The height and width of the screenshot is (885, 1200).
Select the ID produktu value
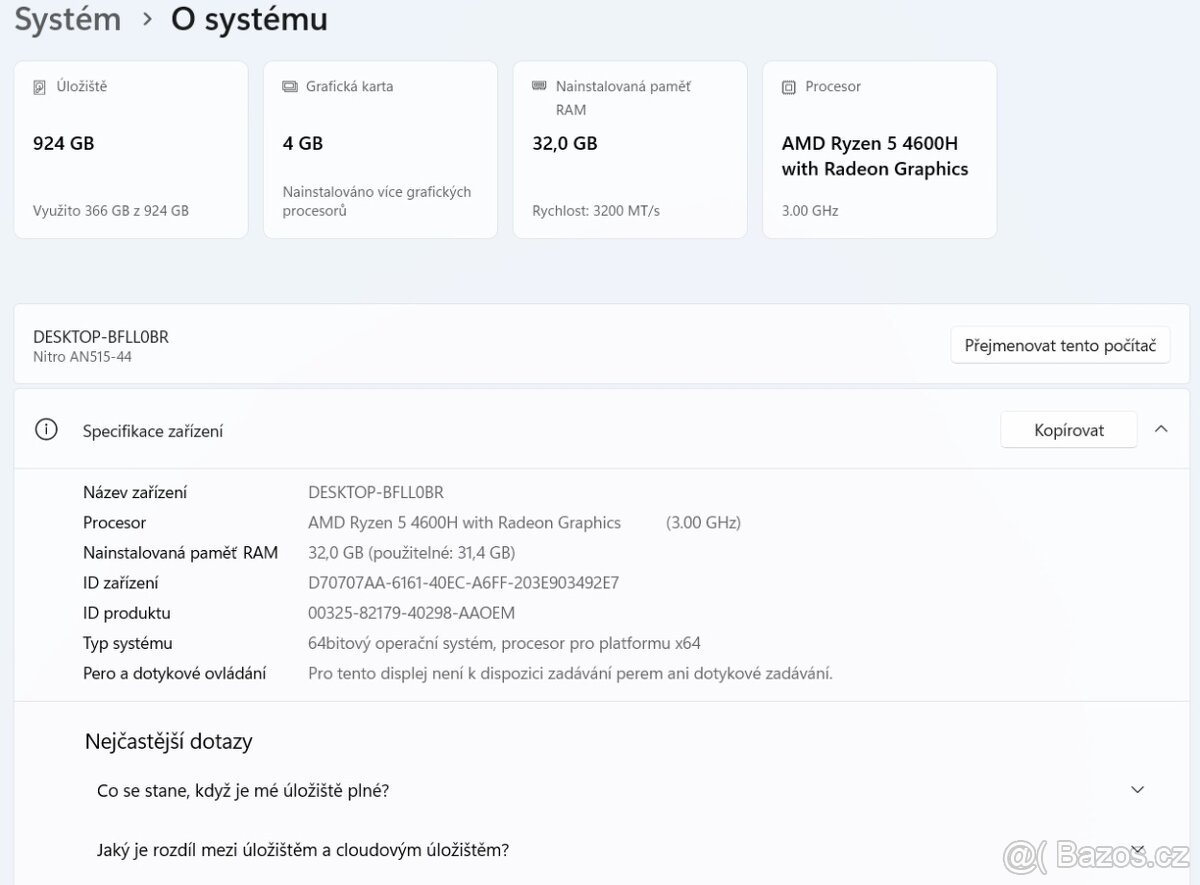[x=411, y=612]
